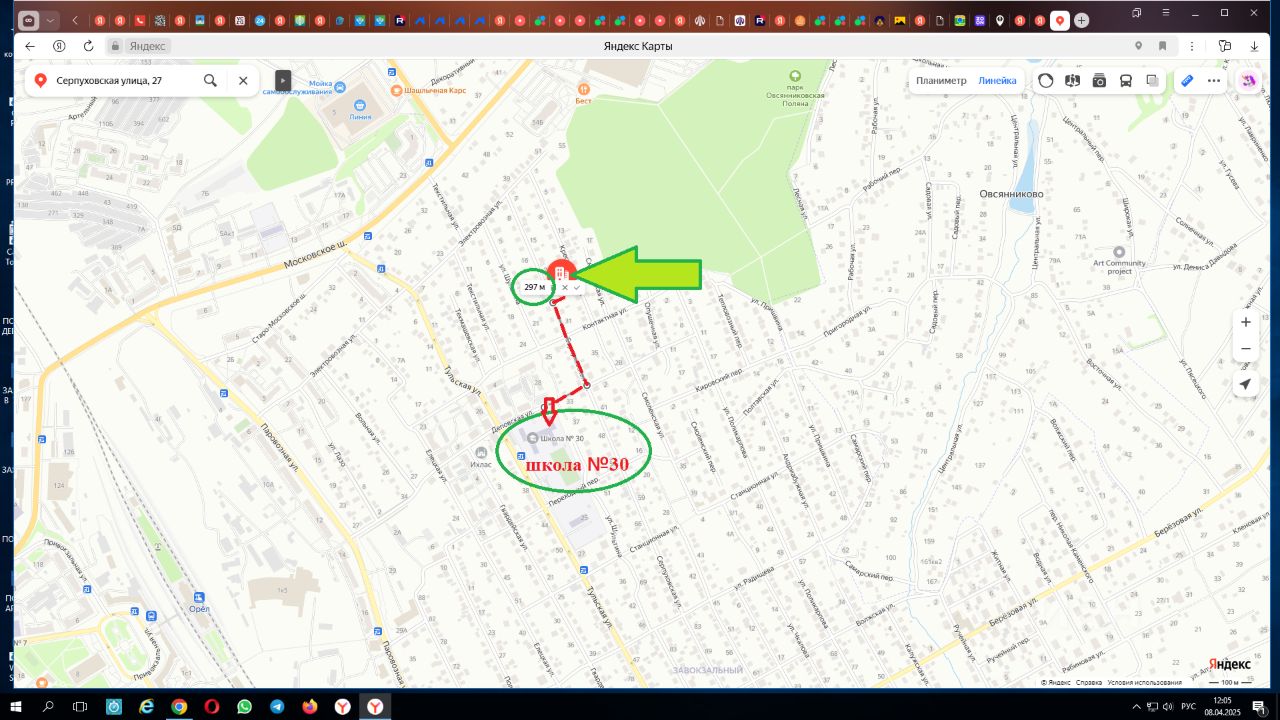Switch the РУС keyboard language indicator
This screenshot has width=1280, height=720.
[x=1190, y=707]
